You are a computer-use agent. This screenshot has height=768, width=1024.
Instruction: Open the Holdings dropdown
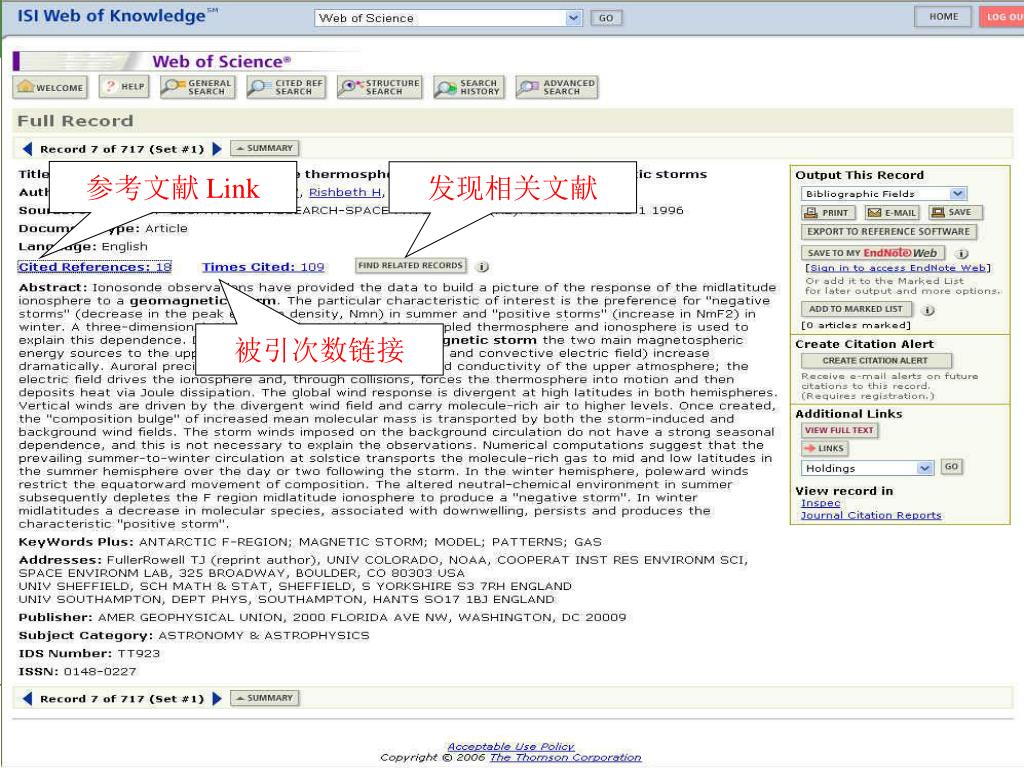(867, 468)
